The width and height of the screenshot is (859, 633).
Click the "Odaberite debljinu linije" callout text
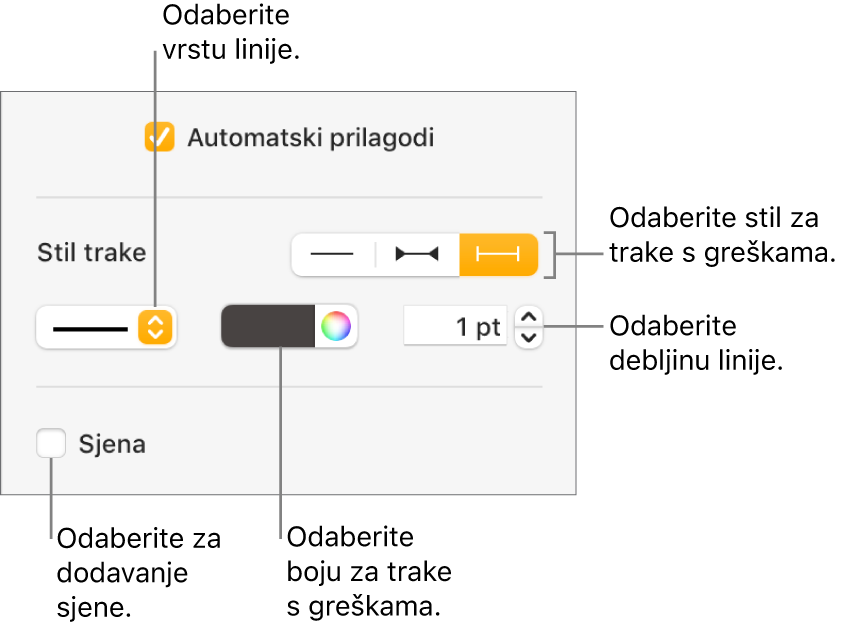coord(694,344)
